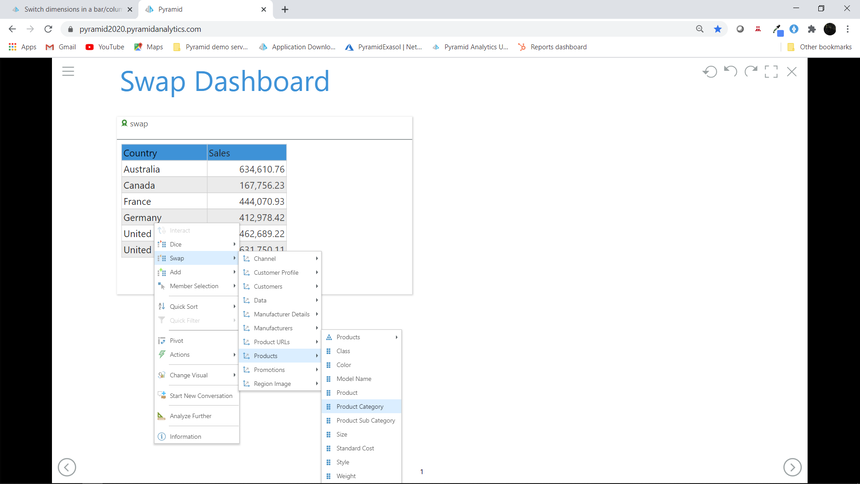The width and height of the screenshot is (860, 484).
Task: Click the undo arrow icon
Action: (730, 71)
